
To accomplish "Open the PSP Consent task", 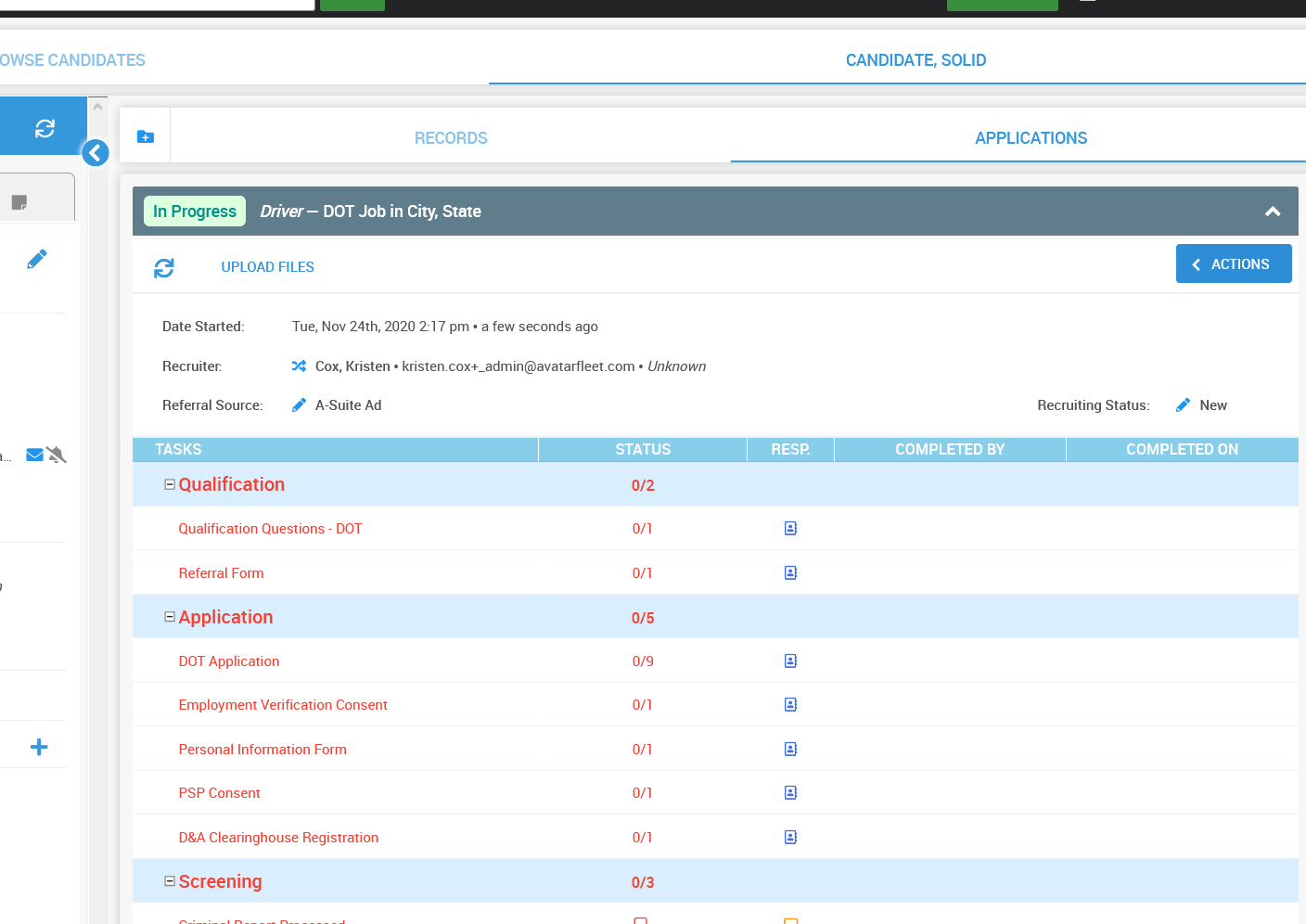I will pos(219,793).
